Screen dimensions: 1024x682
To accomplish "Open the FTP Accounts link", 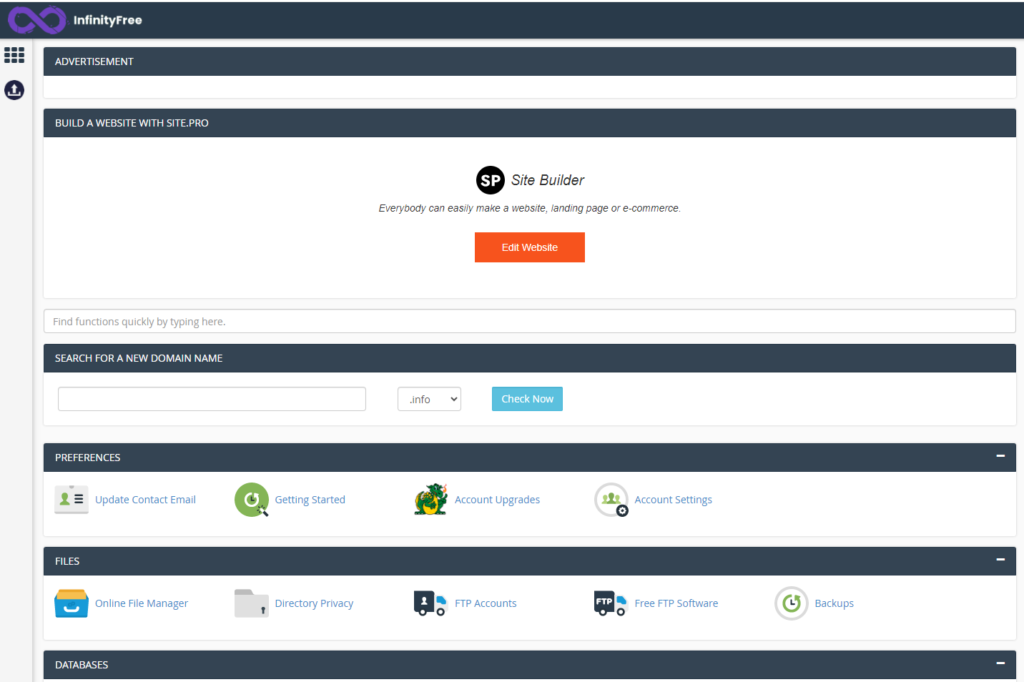I will [485, 603].
